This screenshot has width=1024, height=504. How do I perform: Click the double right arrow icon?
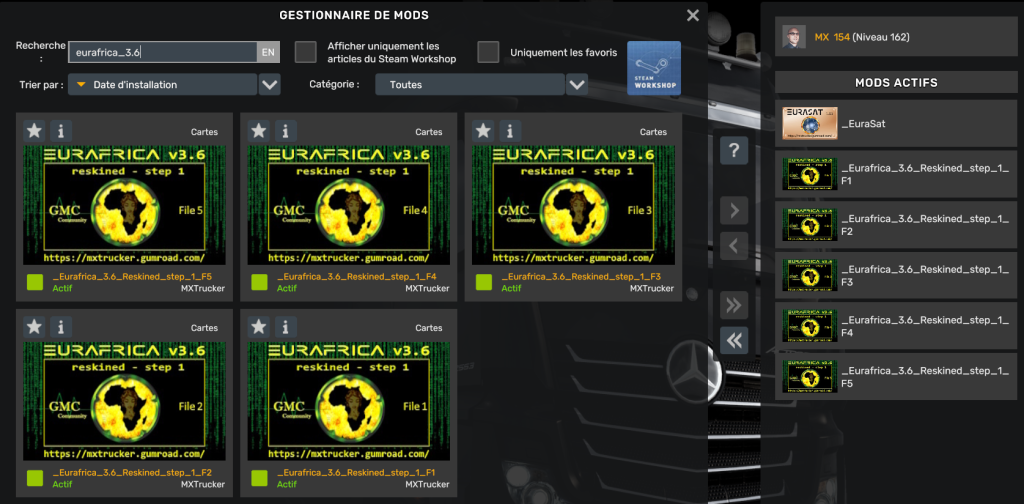pyautogui.click(x=734, y=305)
